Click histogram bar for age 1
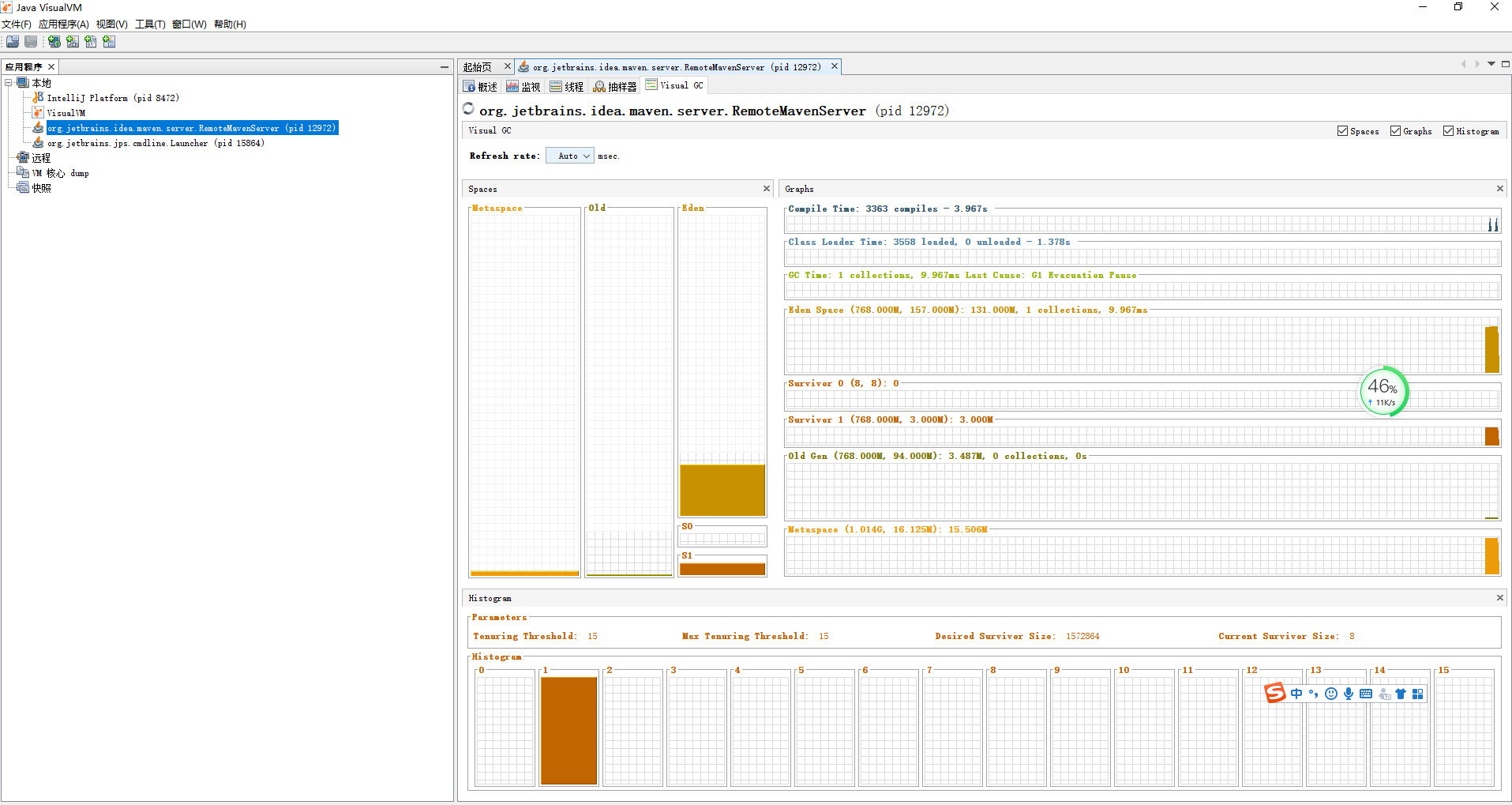Image resolution: width=1512 pixels, height=805 pixels. (x=568, y=730)
